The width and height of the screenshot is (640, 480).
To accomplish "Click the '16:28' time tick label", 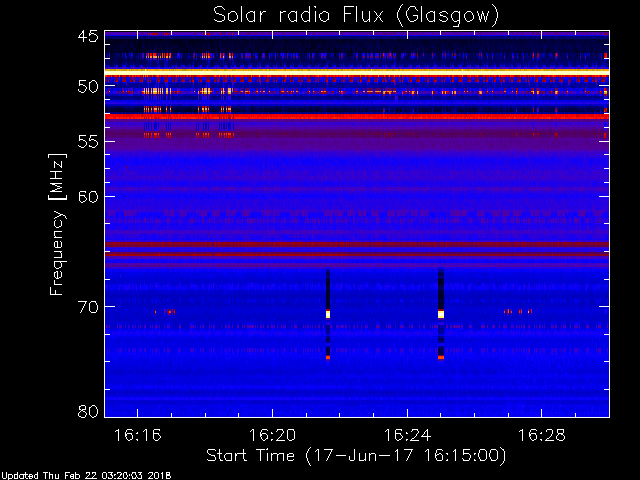I will point(542,435).
